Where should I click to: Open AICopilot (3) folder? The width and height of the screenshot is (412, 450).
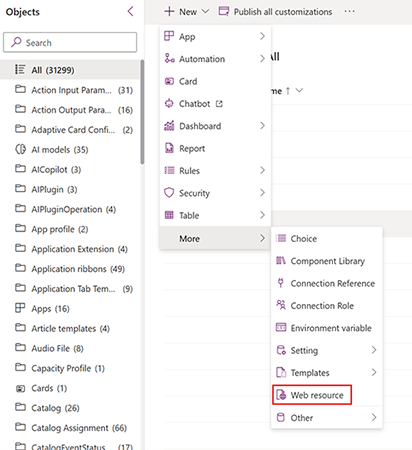[70, 169]
